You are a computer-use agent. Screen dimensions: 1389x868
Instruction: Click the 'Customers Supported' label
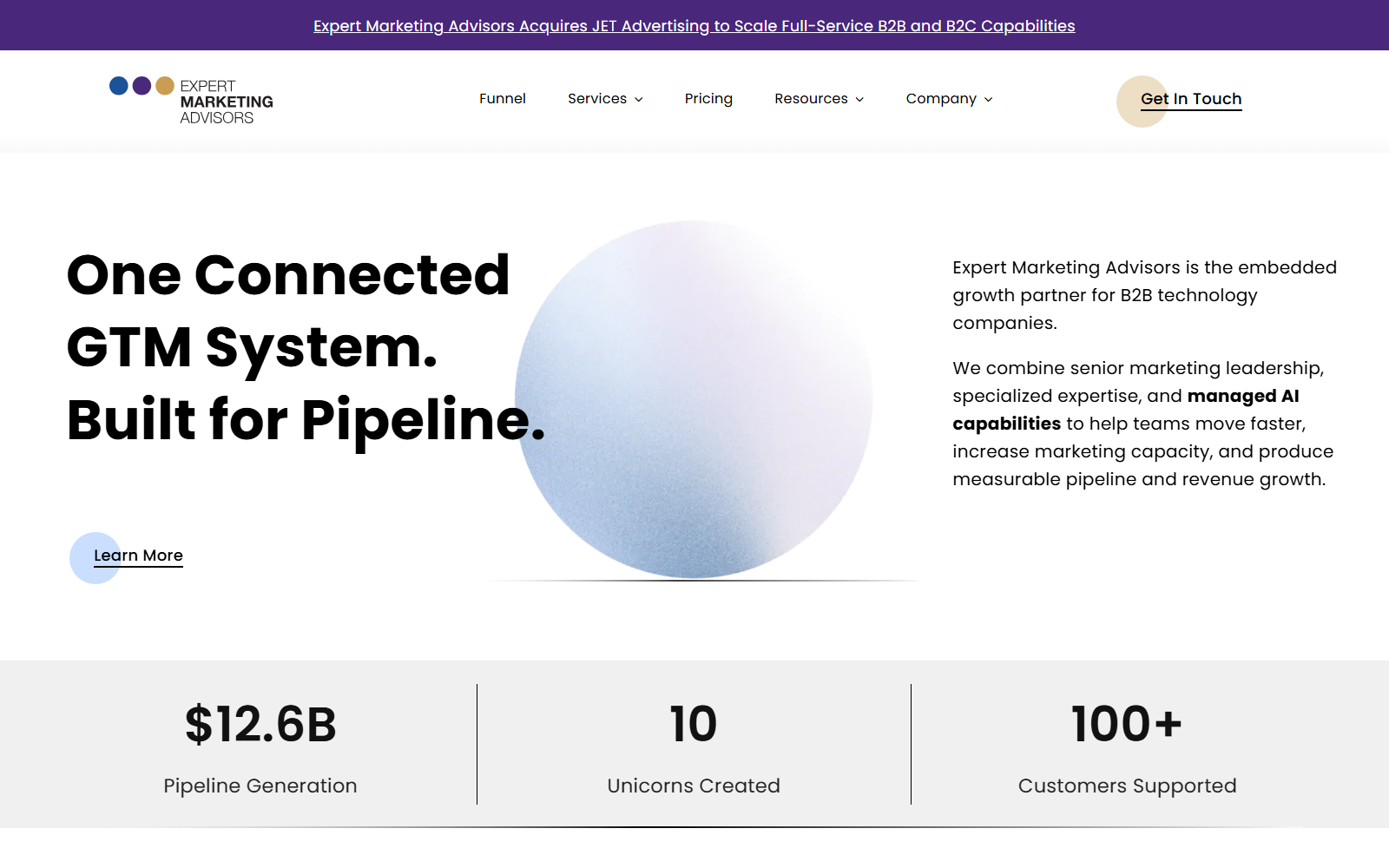[x=1127, y=786]
